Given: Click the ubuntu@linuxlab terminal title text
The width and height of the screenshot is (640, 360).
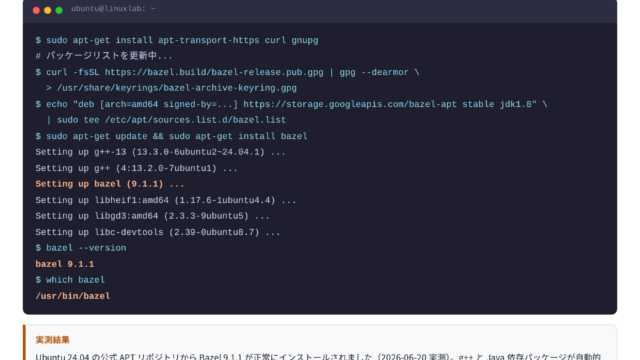Looking at the screenshot, I should [x=113, y=9].
